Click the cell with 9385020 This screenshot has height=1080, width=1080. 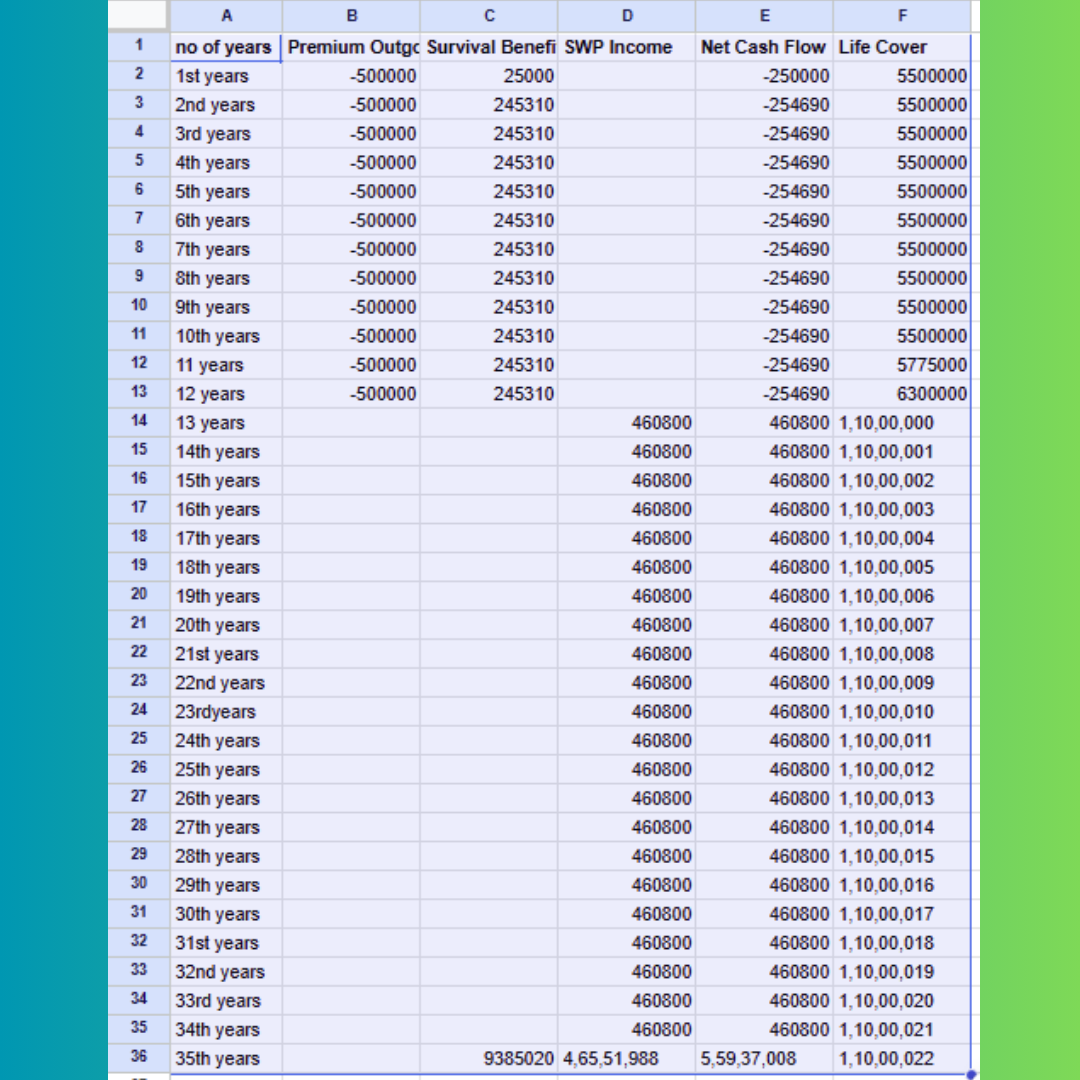coord(489,1058)
